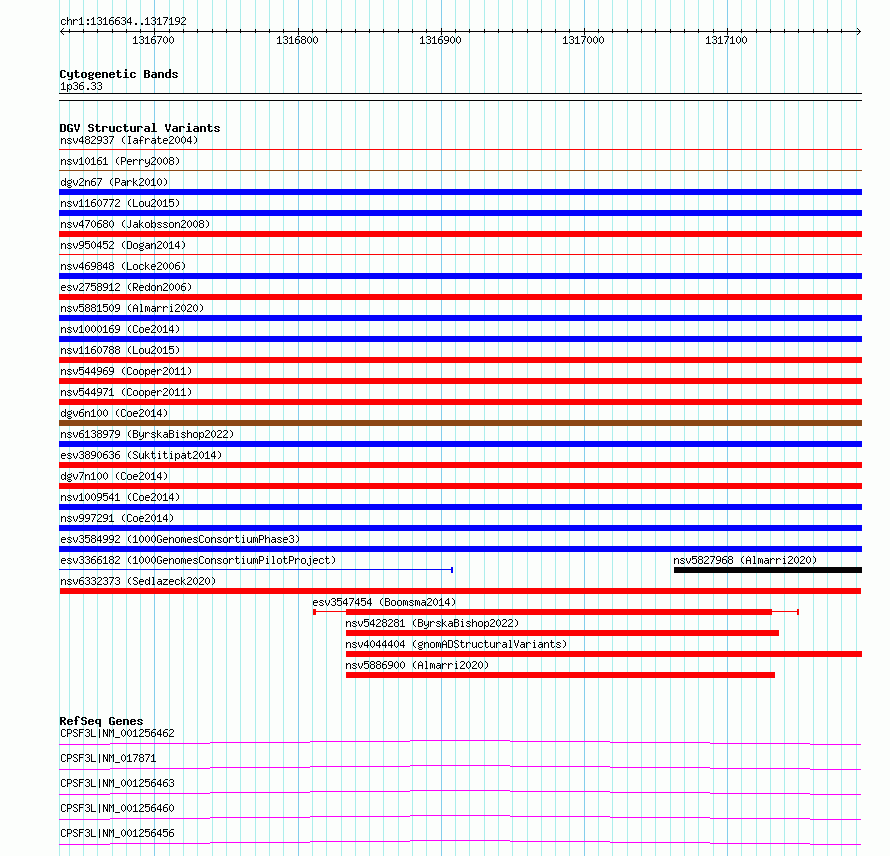Click the chr1:1316634..1317192 coordinate label
This screenshot has height=856, width=890.
click(x=123, y=21)
